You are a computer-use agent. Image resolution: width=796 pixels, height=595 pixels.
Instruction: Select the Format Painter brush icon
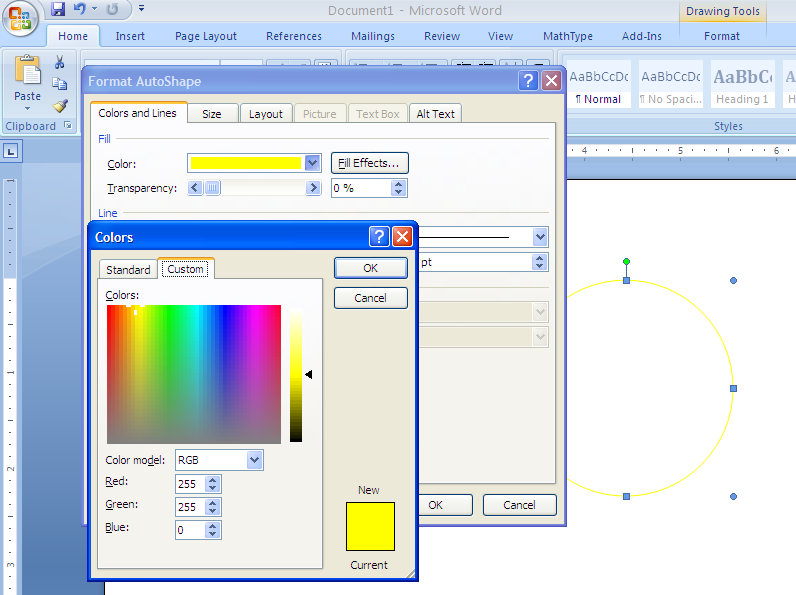pyautogui.click(x=60, y=106)
